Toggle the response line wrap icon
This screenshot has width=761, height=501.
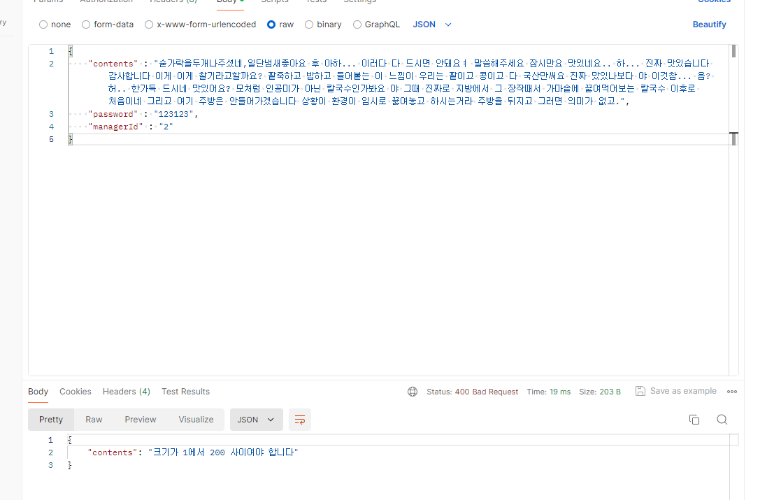pos(300,419)
